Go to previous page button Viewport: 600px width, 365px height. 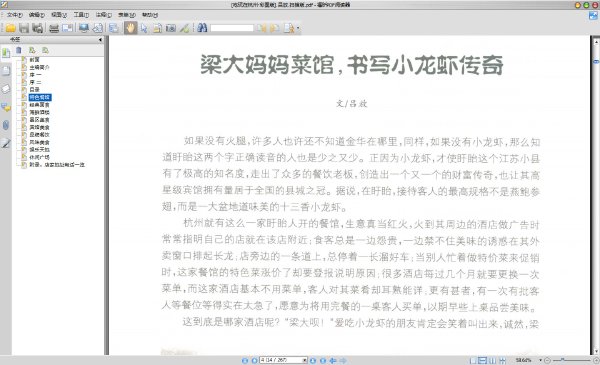[254, 360]
